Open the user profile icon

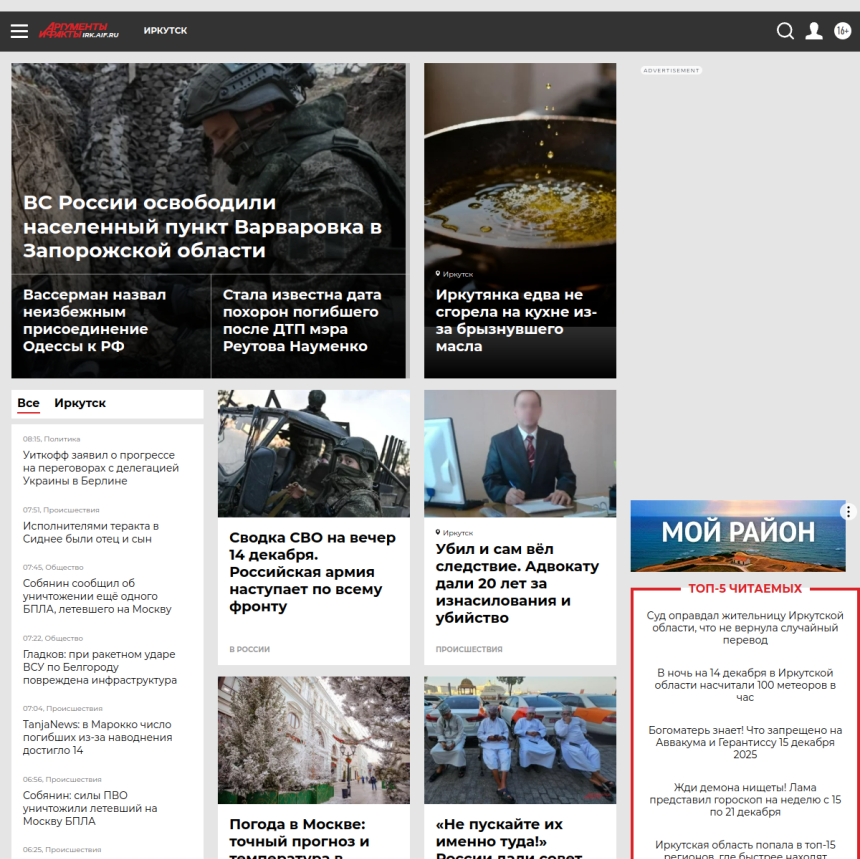point(814,31)
